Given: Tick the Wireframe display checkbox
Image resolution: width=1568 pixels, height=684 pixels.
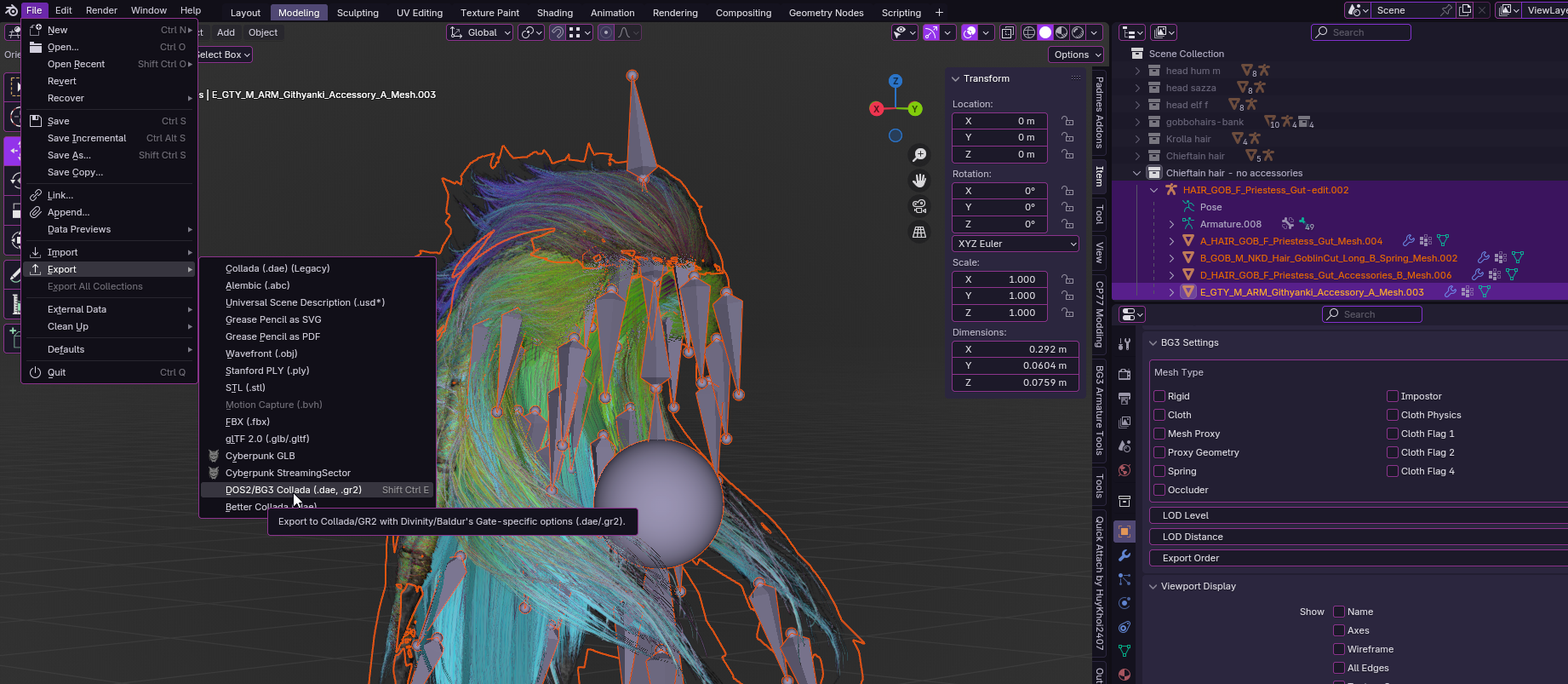Looking at the screenshot, I should pyautogui.click(x=1339, y=649).
